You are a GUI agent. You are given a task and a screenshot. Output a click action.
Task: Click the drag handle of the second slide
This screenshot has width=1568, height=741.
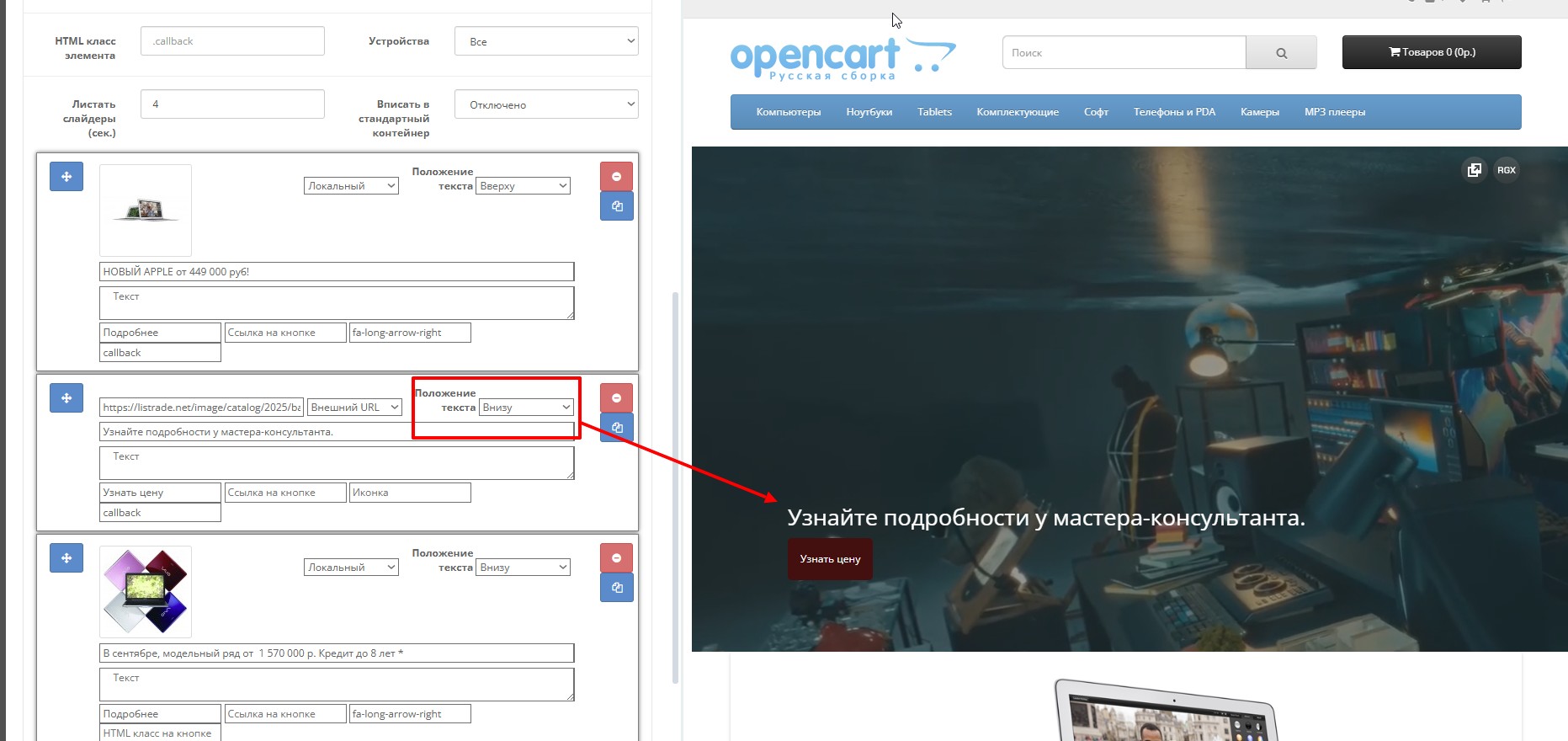click(x=66, y=398)
